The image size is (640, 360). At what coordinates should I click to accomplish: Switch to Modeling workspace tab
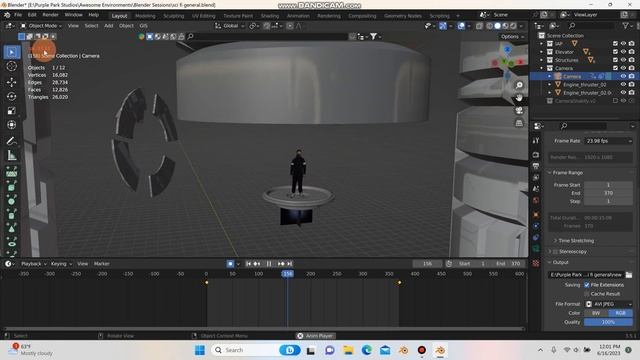tap(145, 16)
